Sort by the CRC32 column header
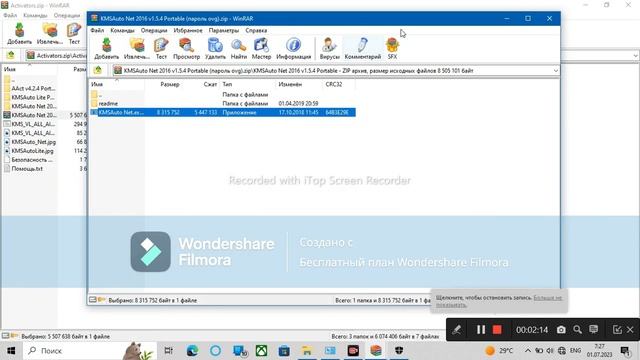The height and width of the screenshot is (360, 640). point(339,84)
